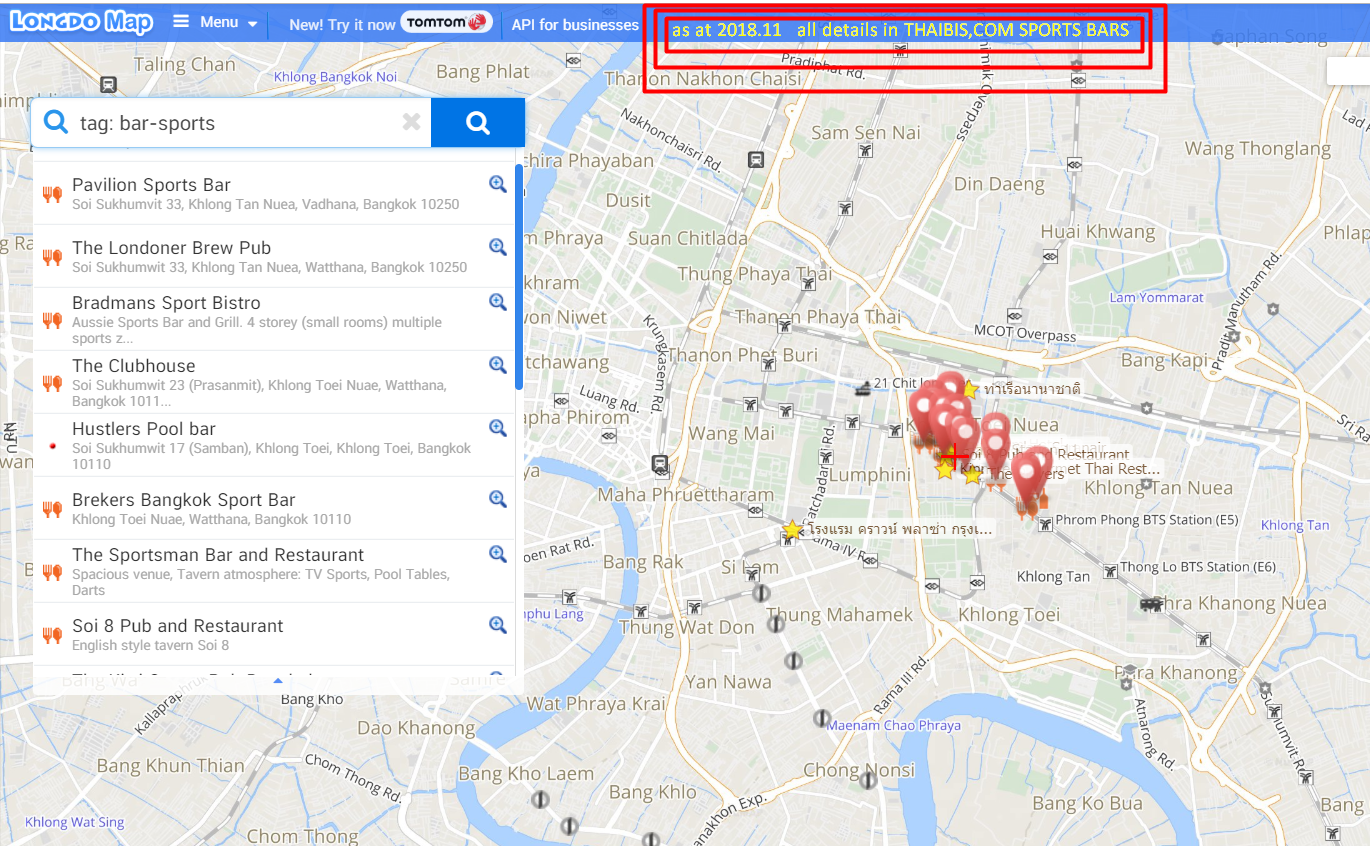Click the Huai Khwang map label
Viewport: 1370px width, 846px height.
click(x=1098, y=232)
